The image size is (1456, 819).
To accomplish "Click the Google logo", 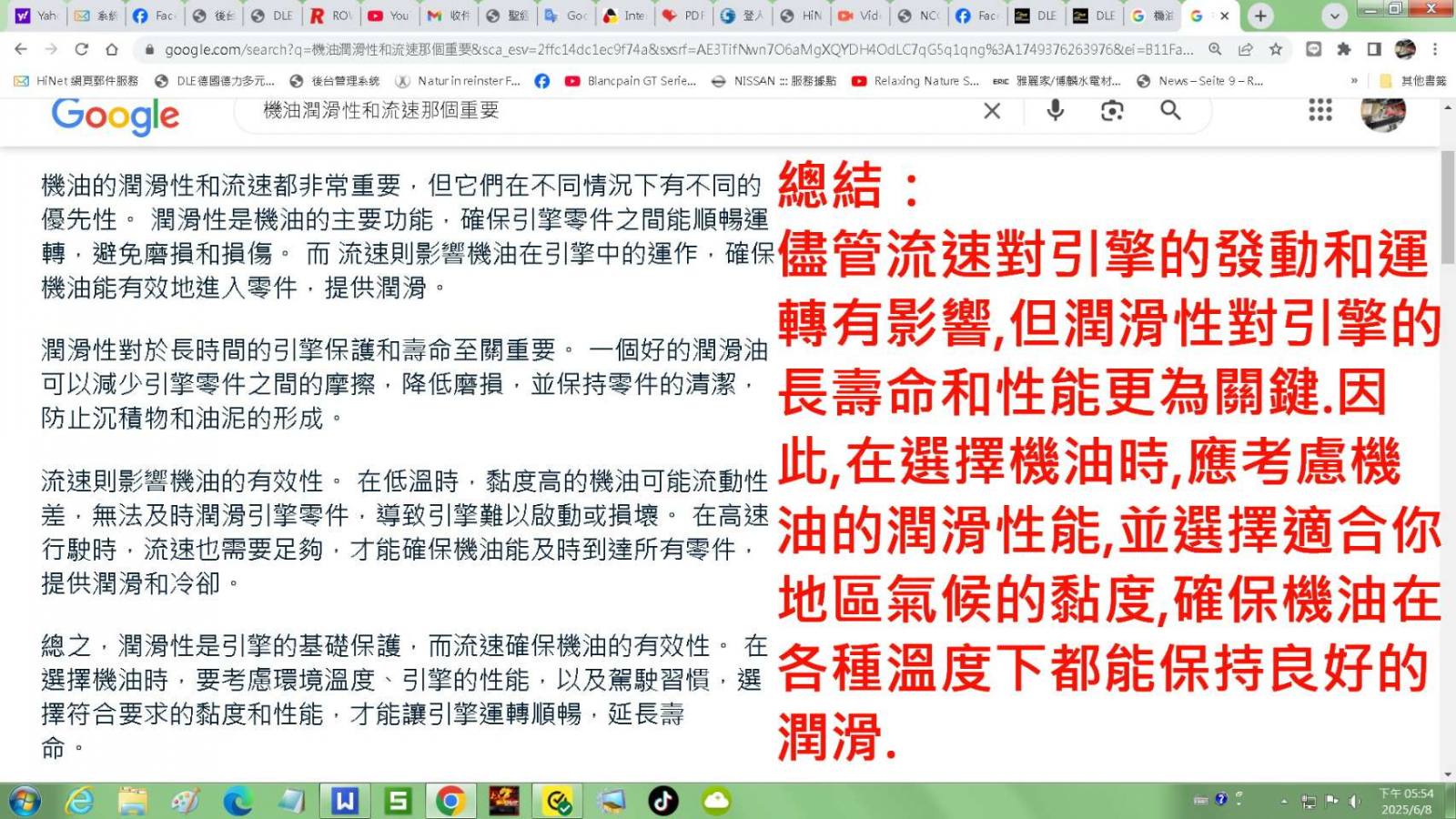I will coord(116,116).
